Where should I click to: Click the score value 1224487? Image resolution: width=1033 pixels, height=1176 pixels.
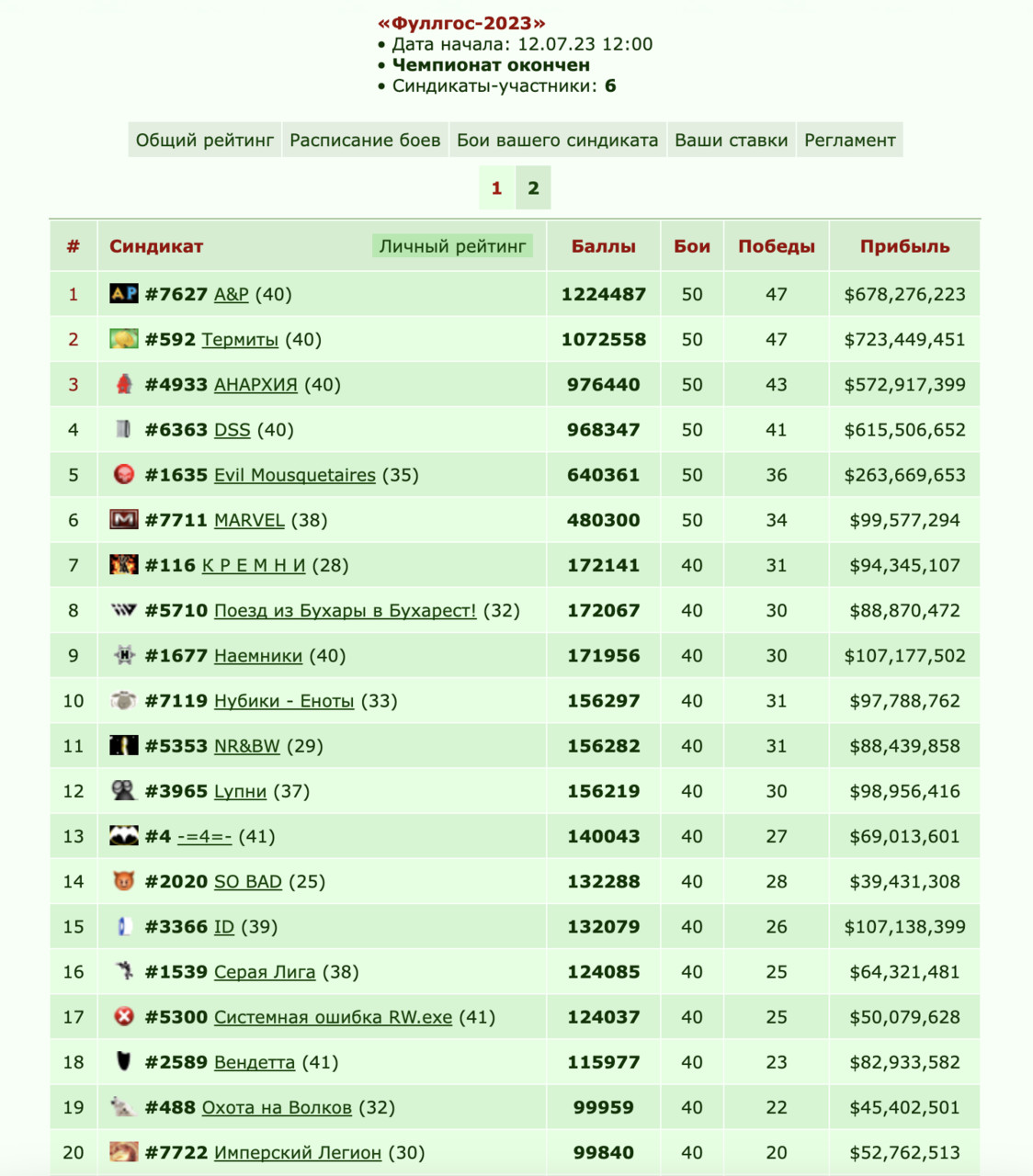click(603, 294)
